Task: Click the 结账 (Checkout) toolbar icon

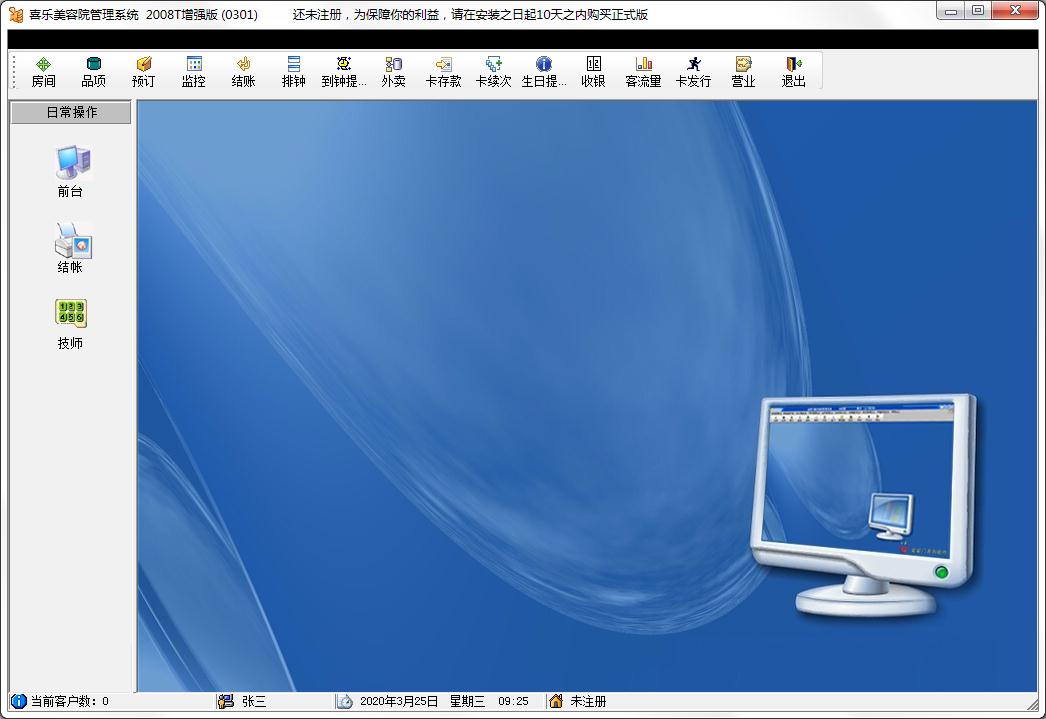Action: pyautogui.click(x=243, y=71)
